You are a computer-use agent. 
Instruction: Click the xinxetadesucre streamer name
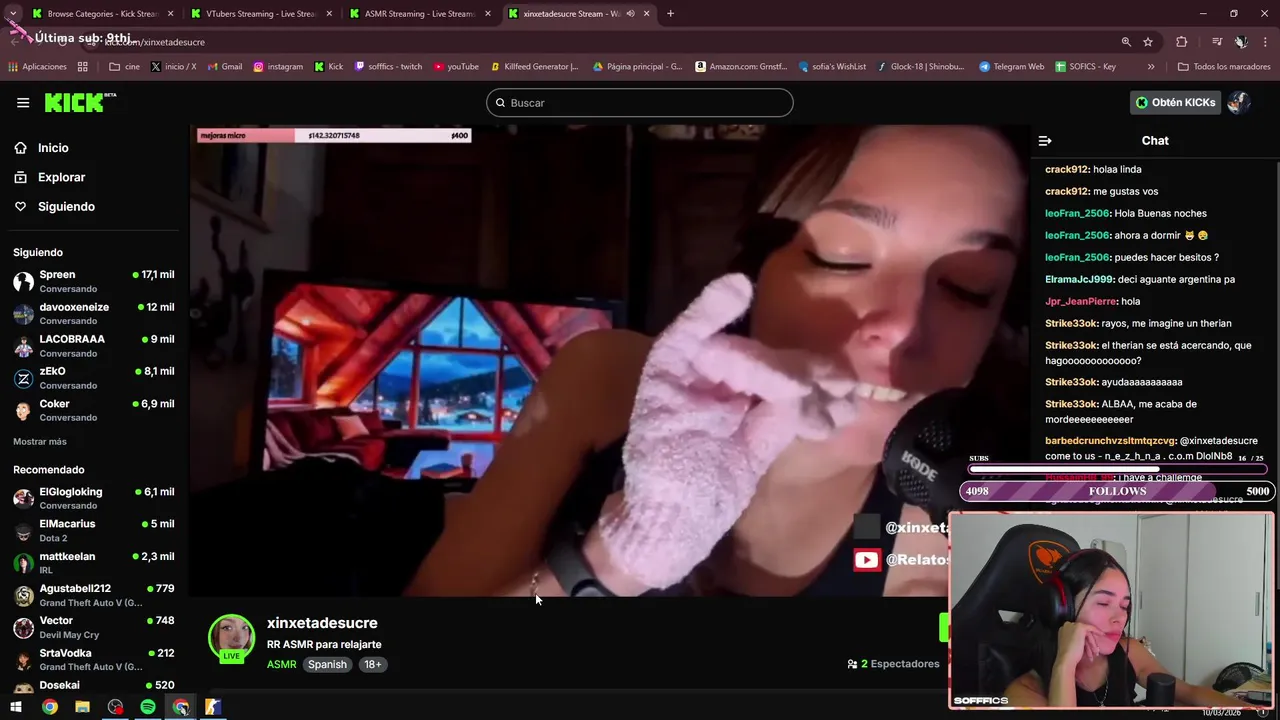click(322, 623)
